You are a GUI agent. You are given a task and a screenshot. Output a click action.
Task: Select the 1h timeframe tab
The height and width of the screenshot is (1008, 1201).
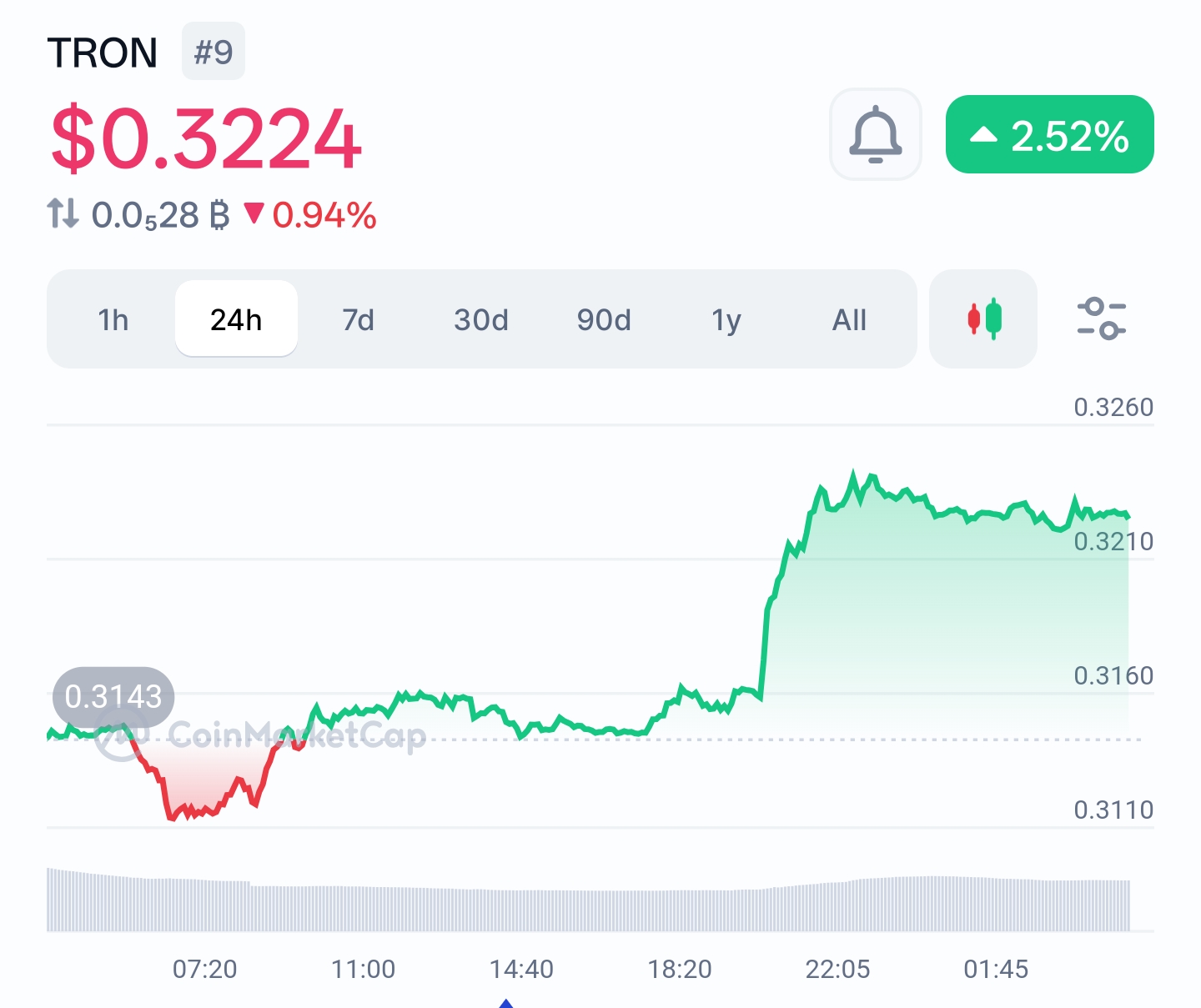point(113,319)
